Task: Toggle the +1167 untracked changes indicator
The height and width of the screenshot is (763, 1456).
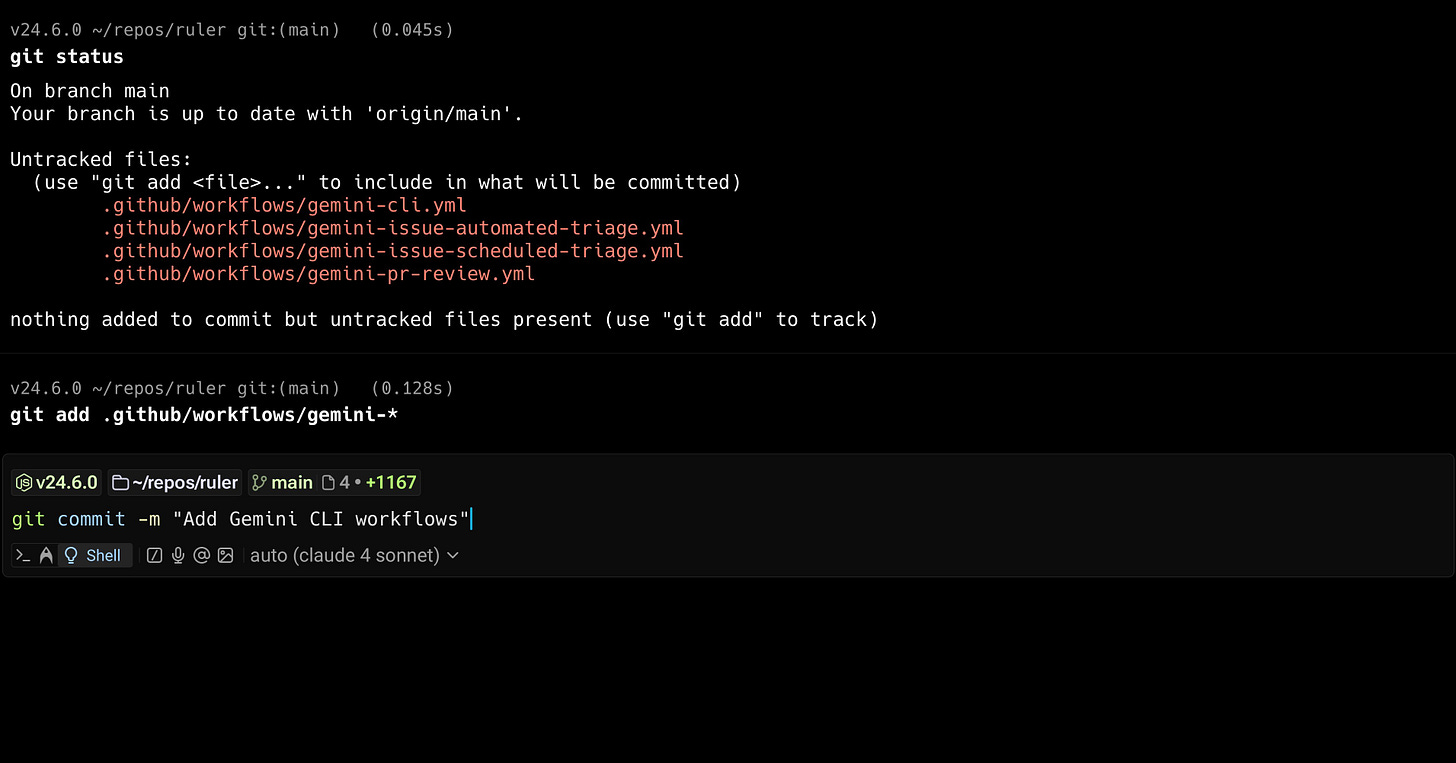Action: (391, 482)
